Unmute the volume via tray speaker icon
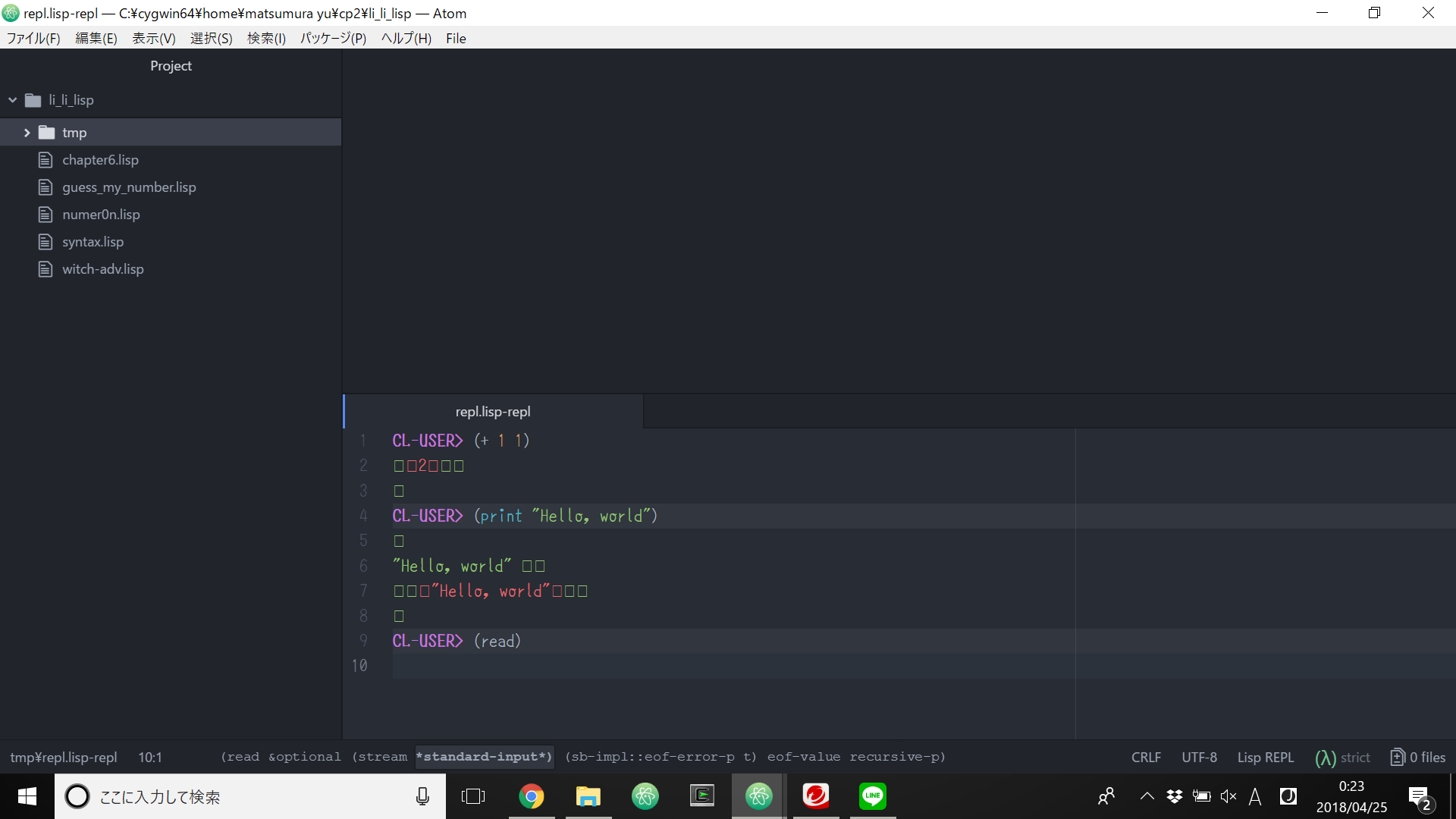1456x819 pixels. tap(1228, 796)
